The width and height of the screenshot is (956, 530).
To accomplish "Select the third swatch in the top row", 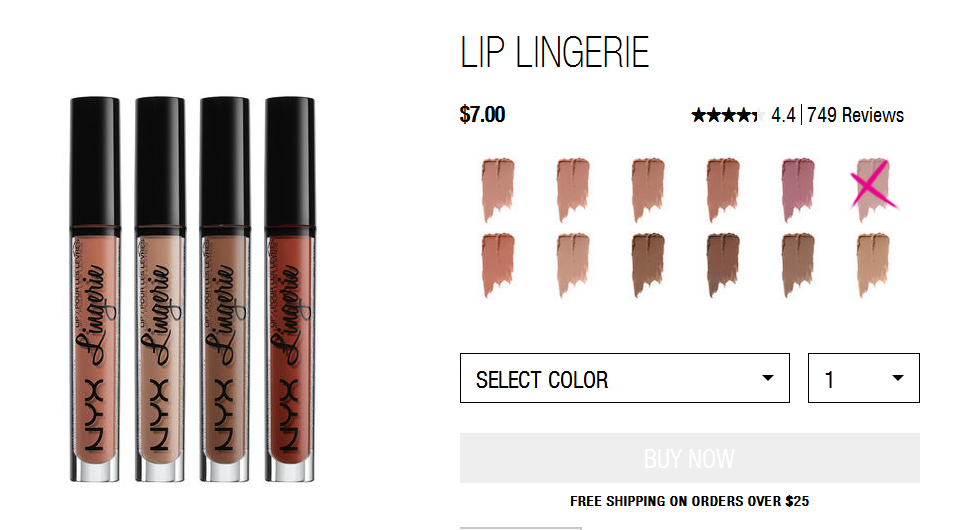I will tap(648, 190).
